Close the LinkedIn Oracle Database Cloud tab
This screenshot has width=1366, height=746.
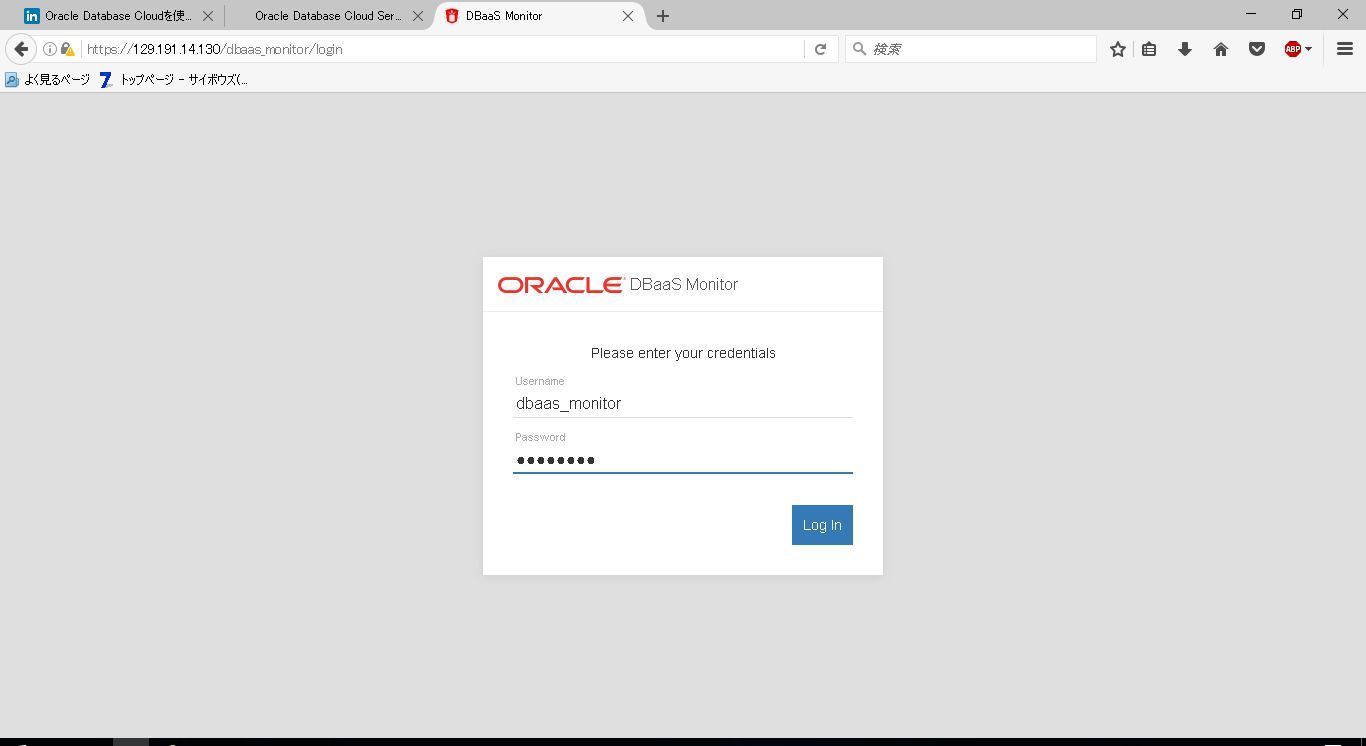[208, 16]
